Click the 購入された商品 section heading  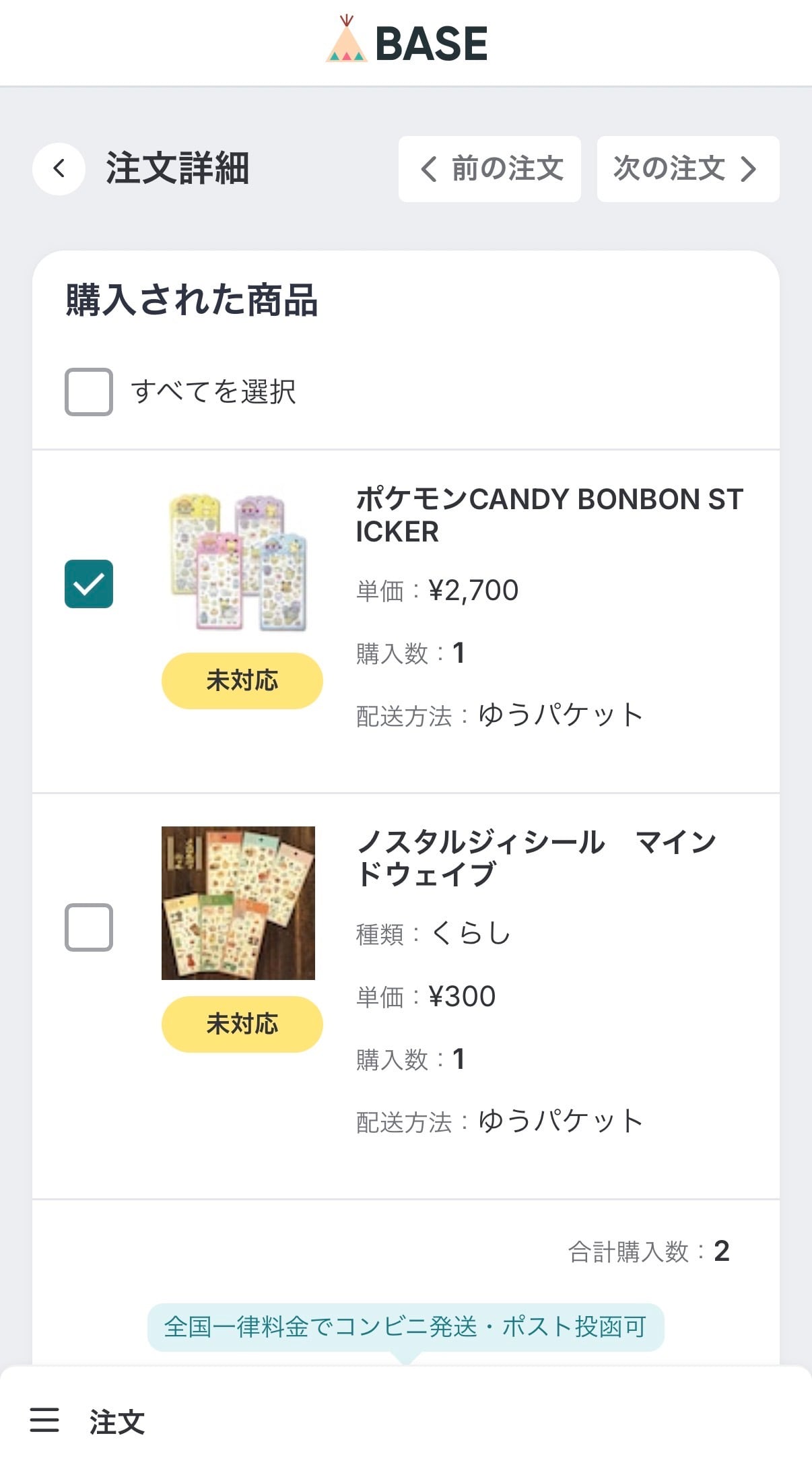[192, 300]
